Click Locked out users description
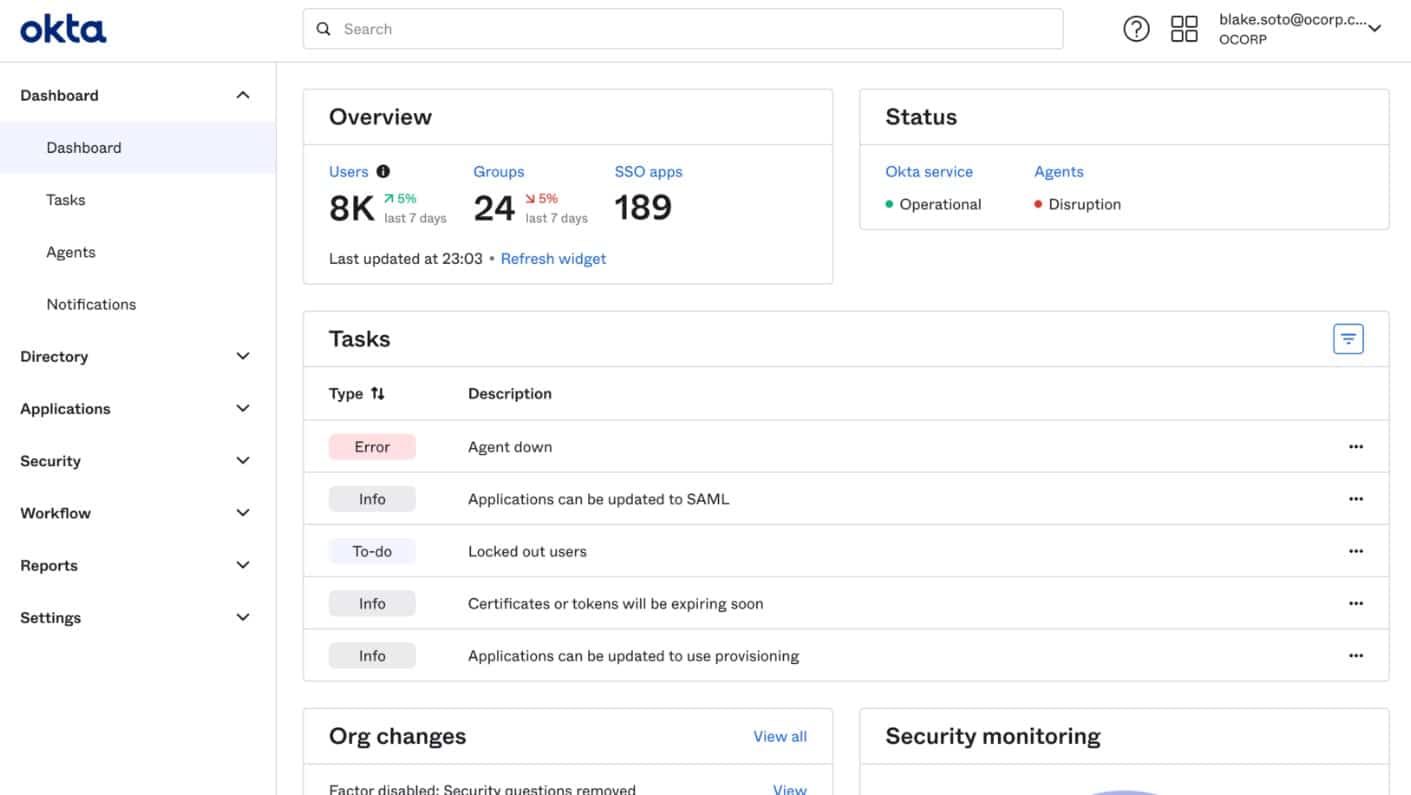 [527, 551]
